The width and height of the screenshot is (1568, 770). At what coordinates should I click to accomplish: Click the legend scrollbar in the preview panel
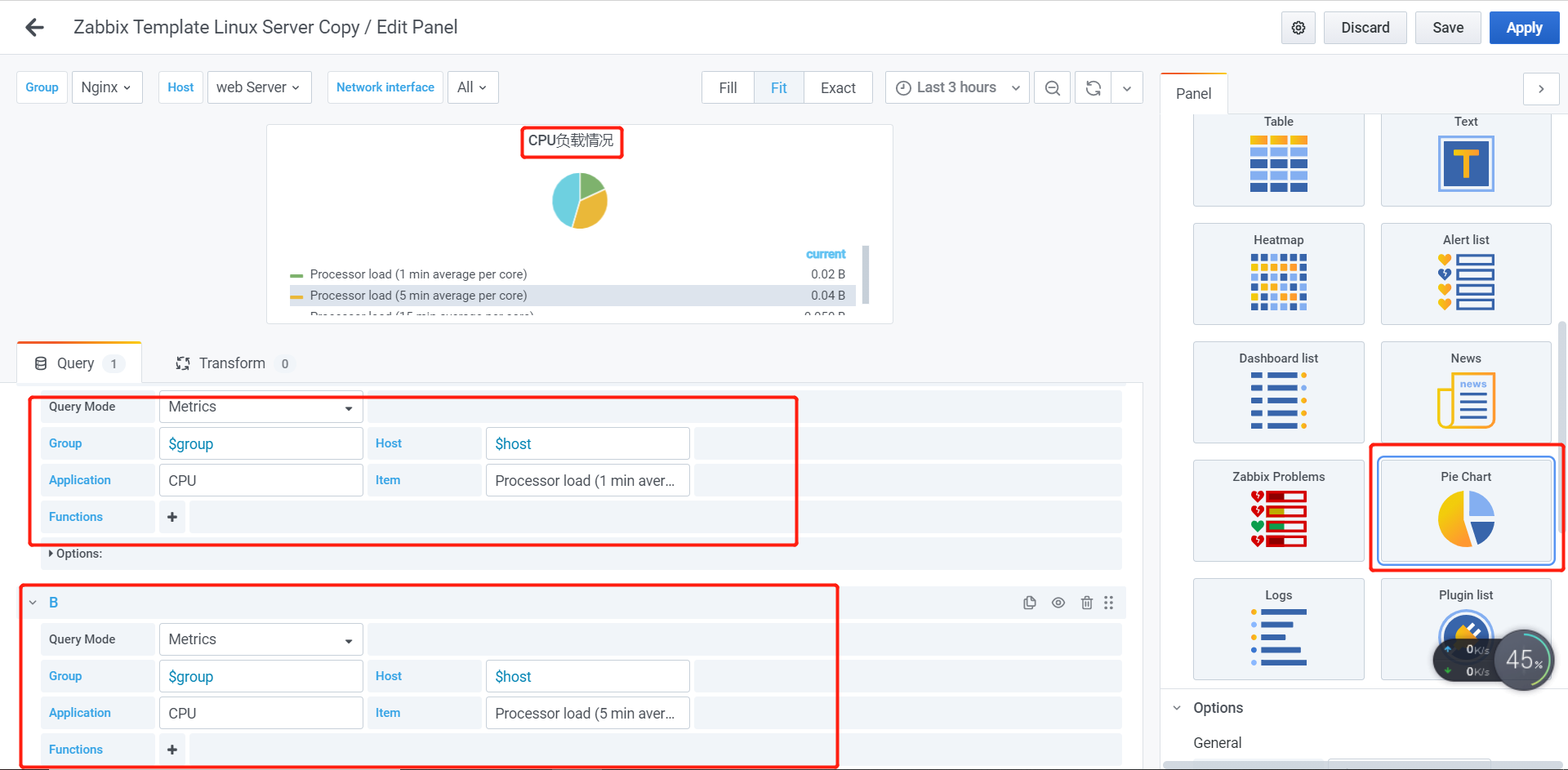click(866, 274)
